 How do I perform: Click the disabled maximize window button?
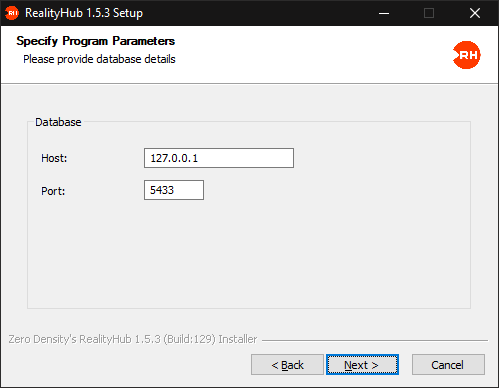tap(429, 13)
